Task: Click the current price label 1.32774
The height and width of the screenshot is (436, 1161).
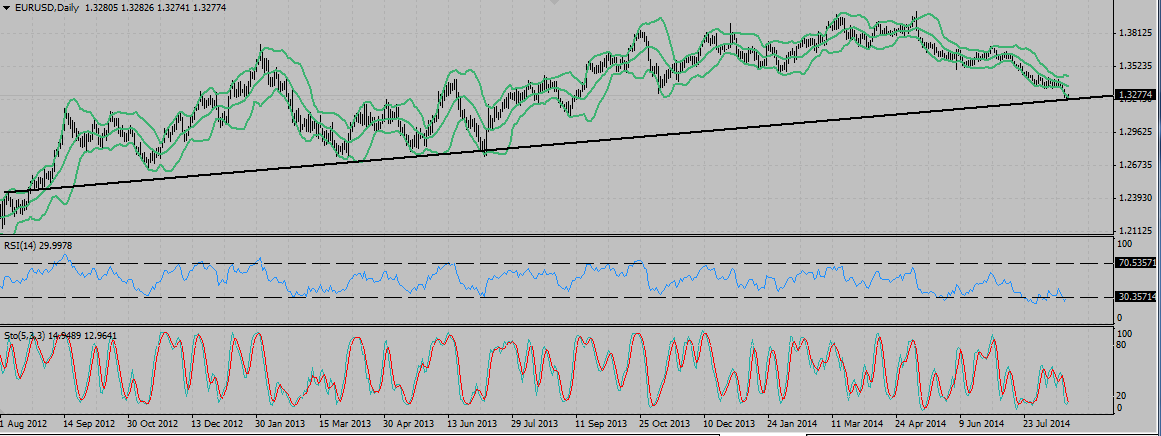Action: (1137, 95)
